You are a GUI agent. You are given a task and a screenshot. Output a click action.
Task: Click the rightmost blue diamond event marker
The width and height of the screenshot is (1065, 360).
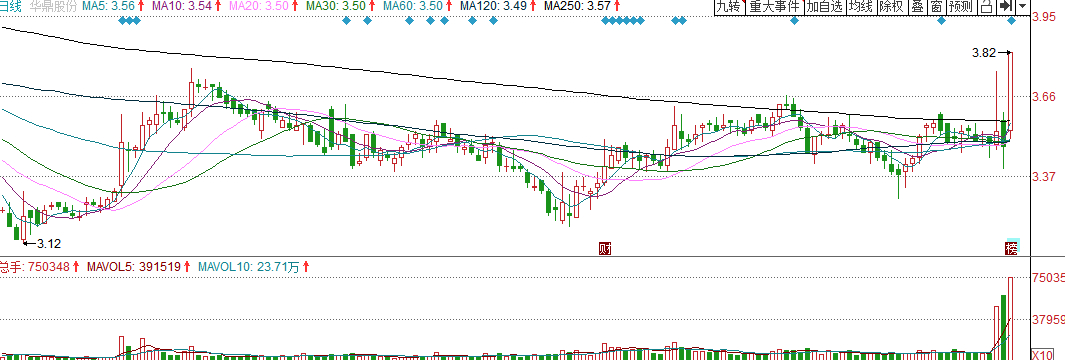[x=1012, y=20]
